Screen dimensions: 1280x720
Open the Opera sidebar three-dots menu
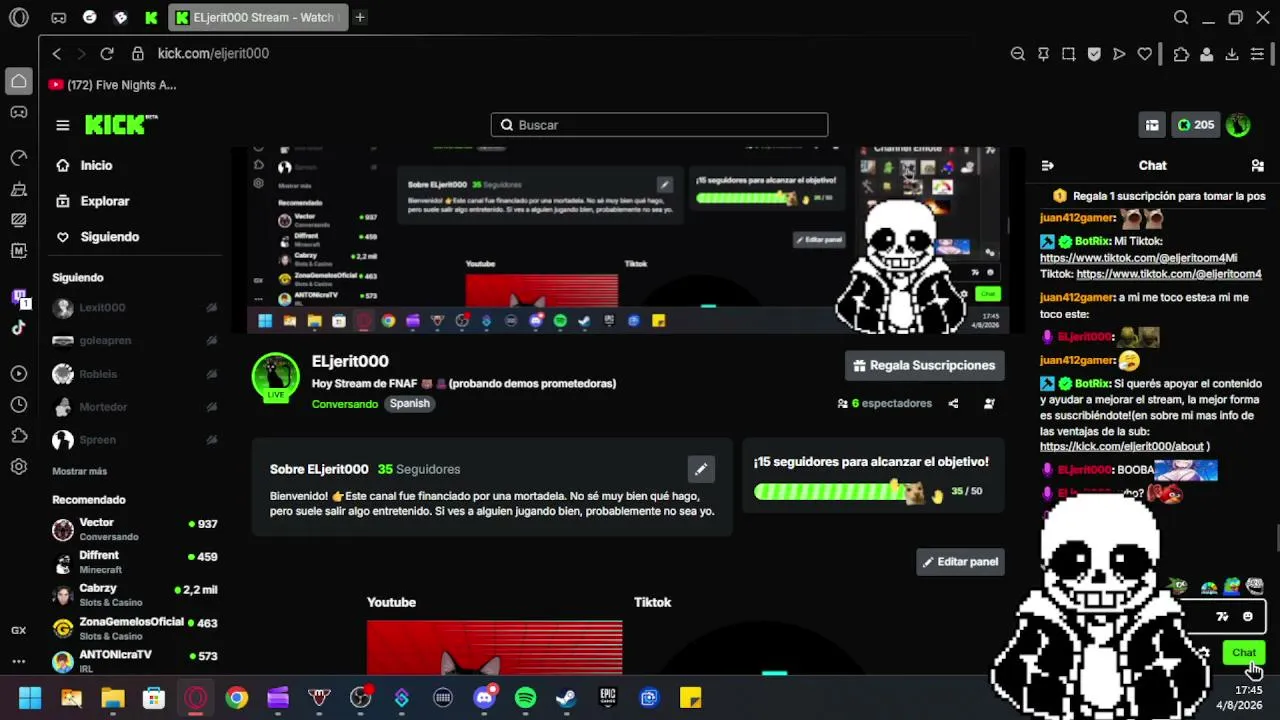pos(18,661)
